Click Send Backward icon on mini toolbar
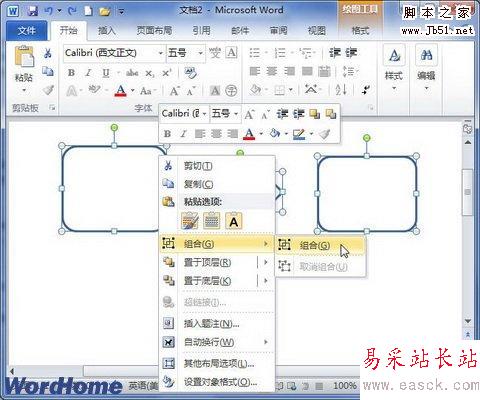Screen dimensions: 480x400 [331, 114]
